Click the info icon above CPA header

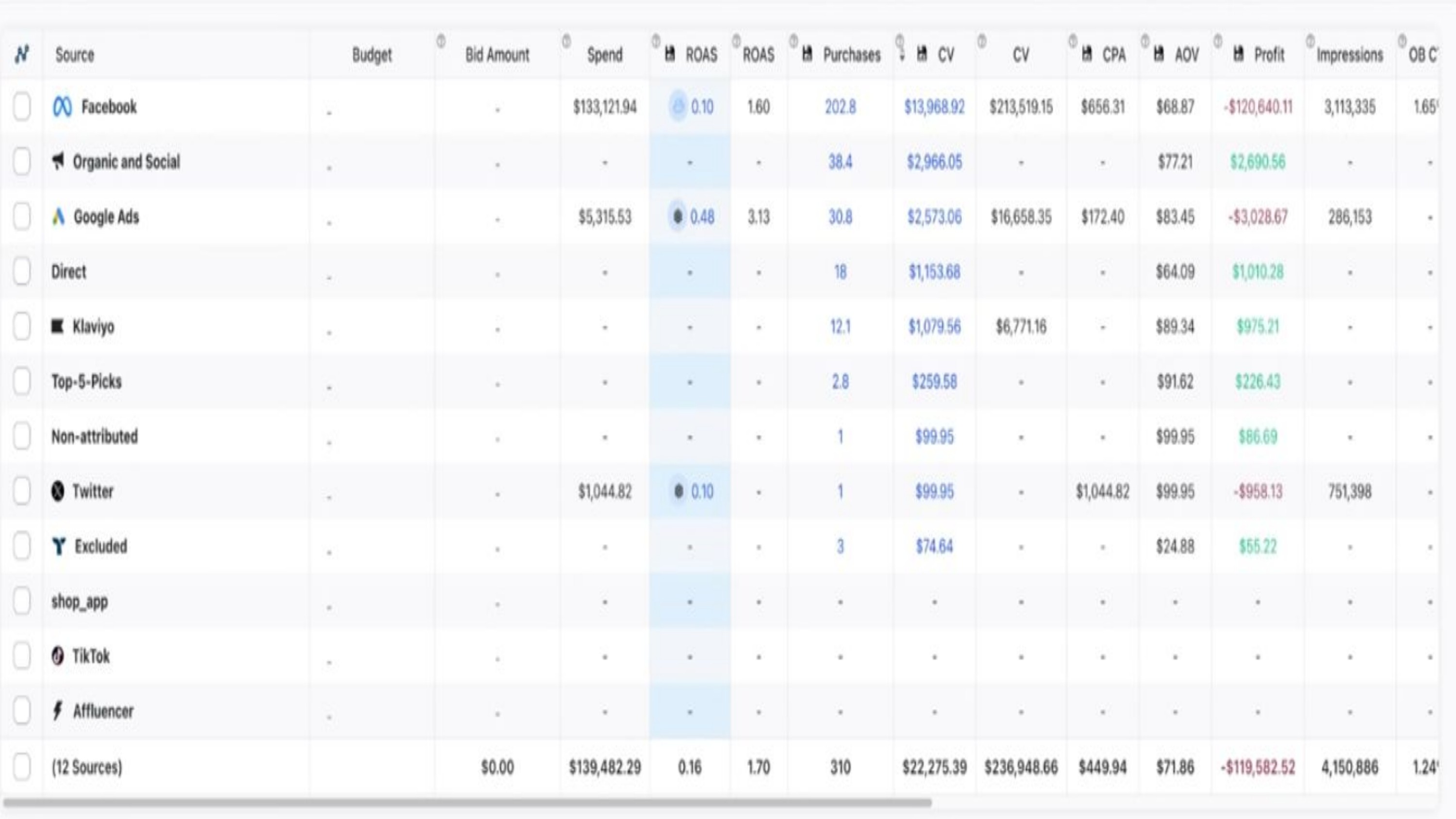tap(1073, 41)
